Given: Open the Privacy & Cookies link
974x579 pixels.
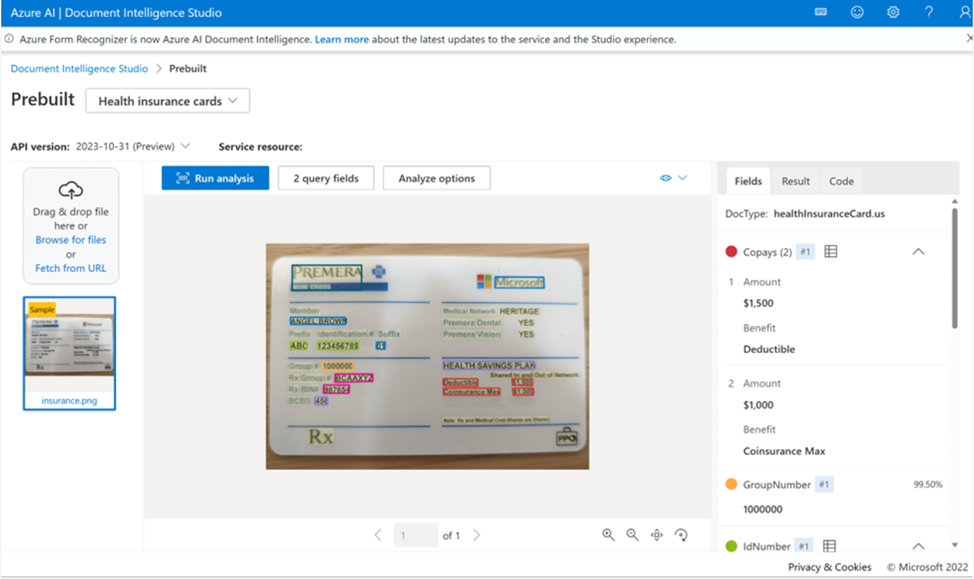Looking at the screenshot, I should [x=830, y=567].
